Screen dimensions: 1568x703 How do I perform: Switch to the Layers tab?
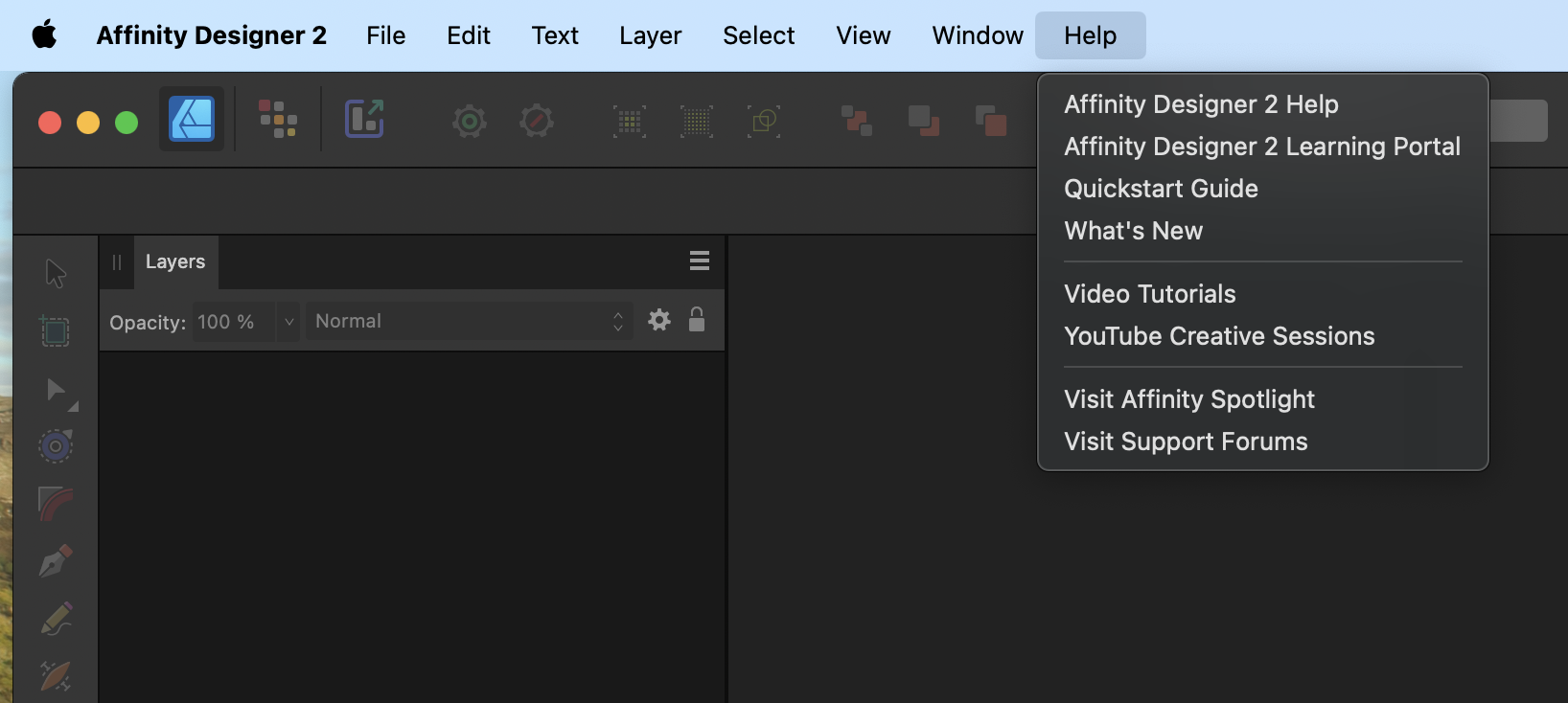point(175,261)
